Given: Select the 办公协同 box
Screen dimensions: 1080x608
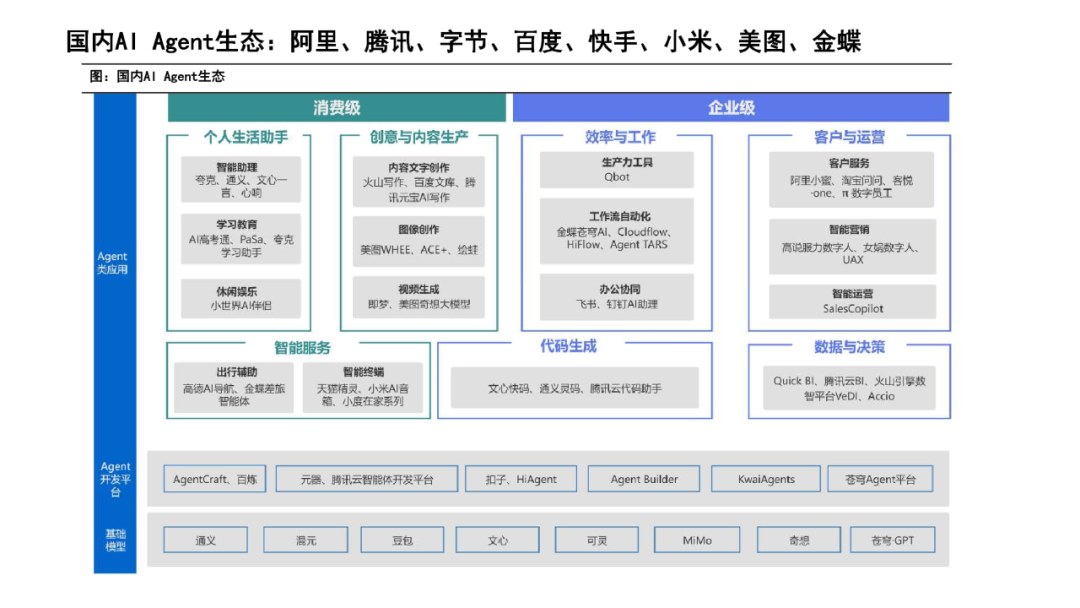Looking at the screenshot, I should [x=616, y=297].
